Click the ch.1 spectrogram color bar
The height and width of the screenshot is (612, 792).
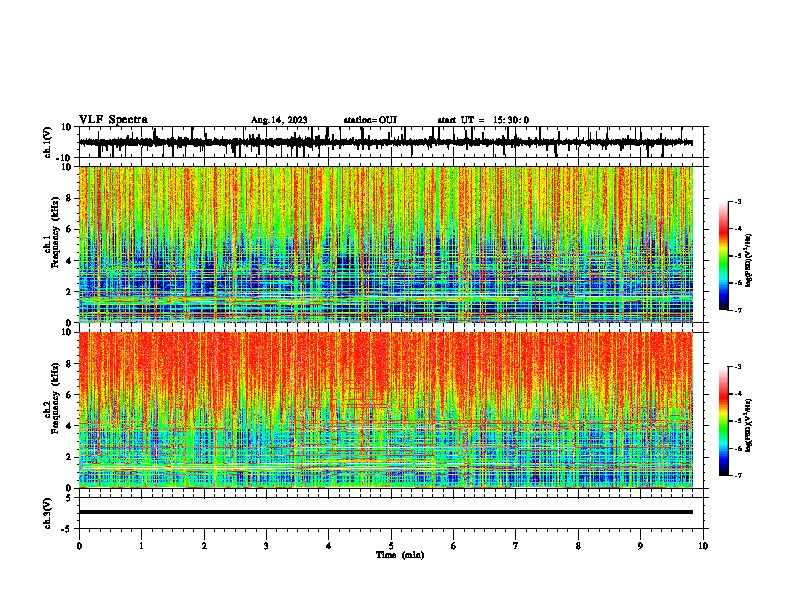click(724, 256)
